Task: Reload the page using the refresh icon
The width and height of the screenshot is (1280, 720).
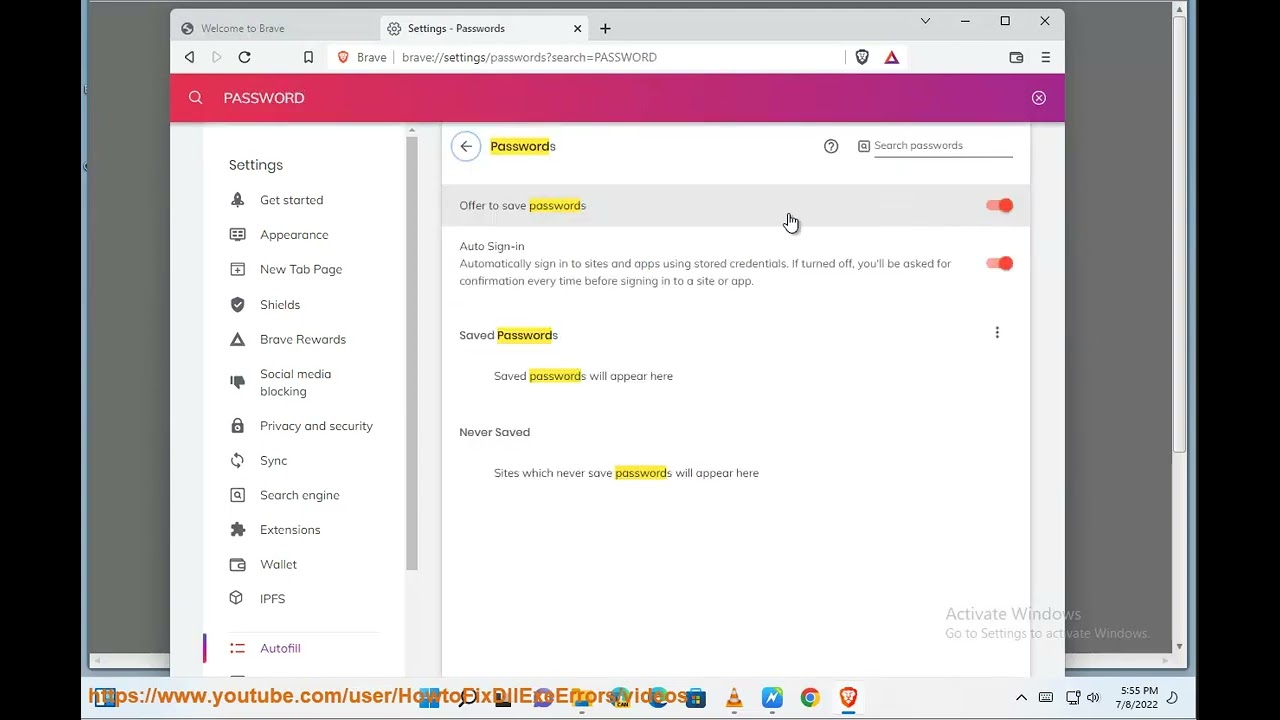Action: pyautogui.click(x=244, y=58)
